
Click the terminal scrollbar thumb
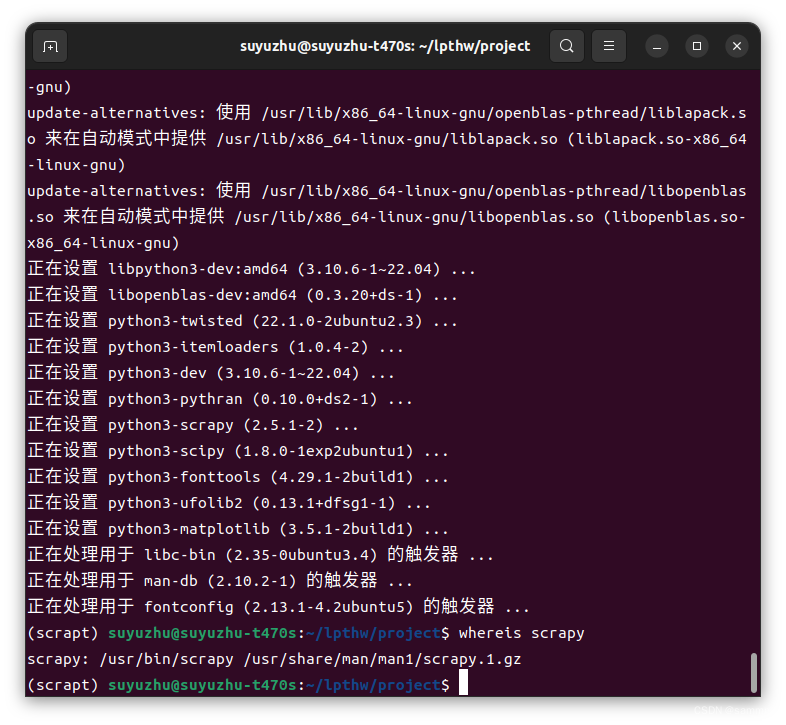(x=753, y=672)
